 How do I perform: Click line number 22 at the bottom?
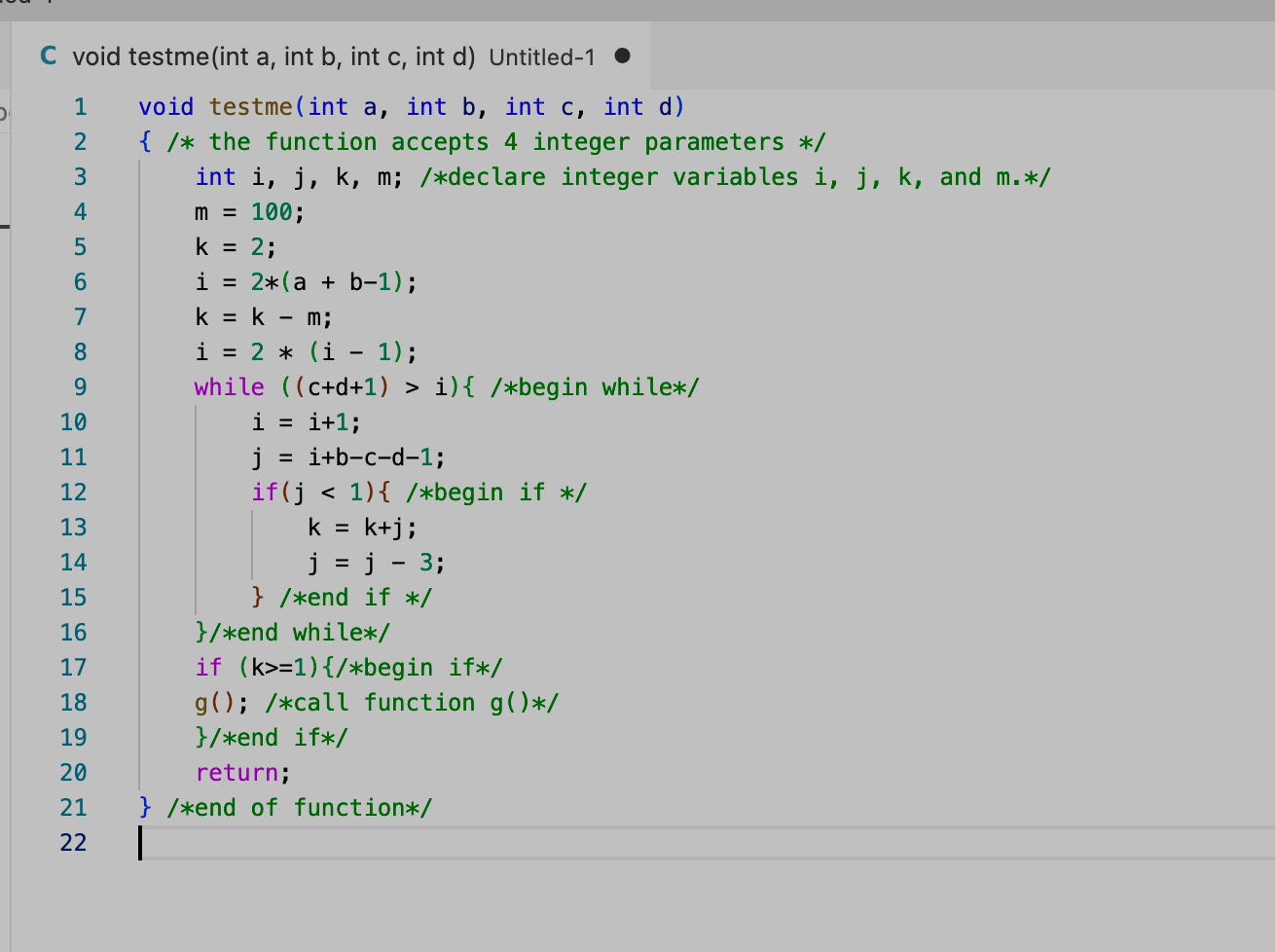[x=73, y=842]
